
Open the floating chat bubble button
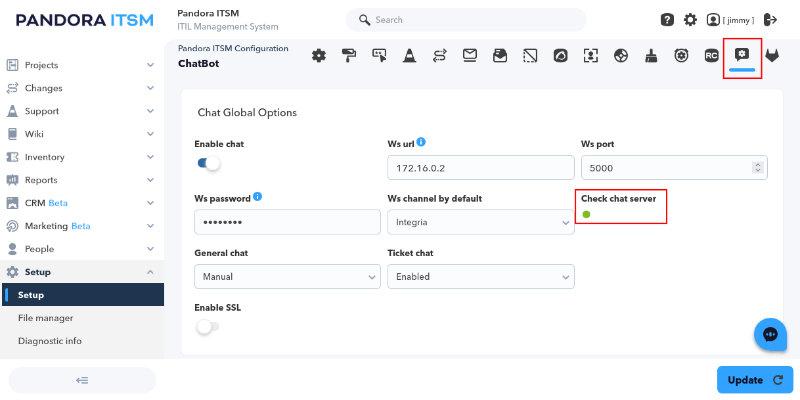pyautogui.click(x=770, y=334)
